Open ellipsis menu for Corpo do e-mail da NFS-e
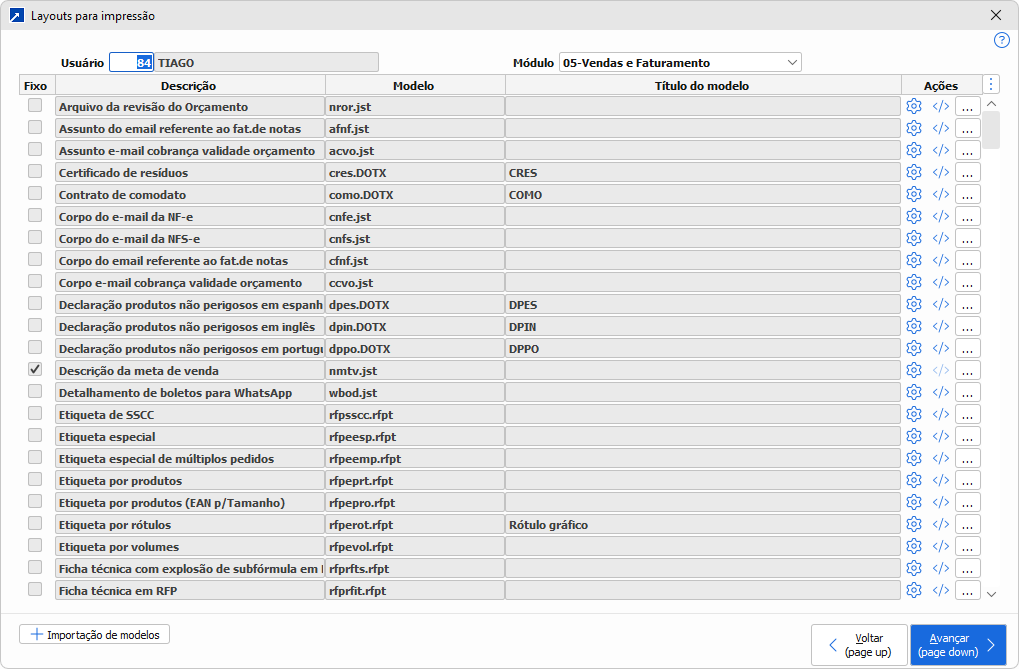Viewport: 1019px width, 669px height. (x=967, y=238)
